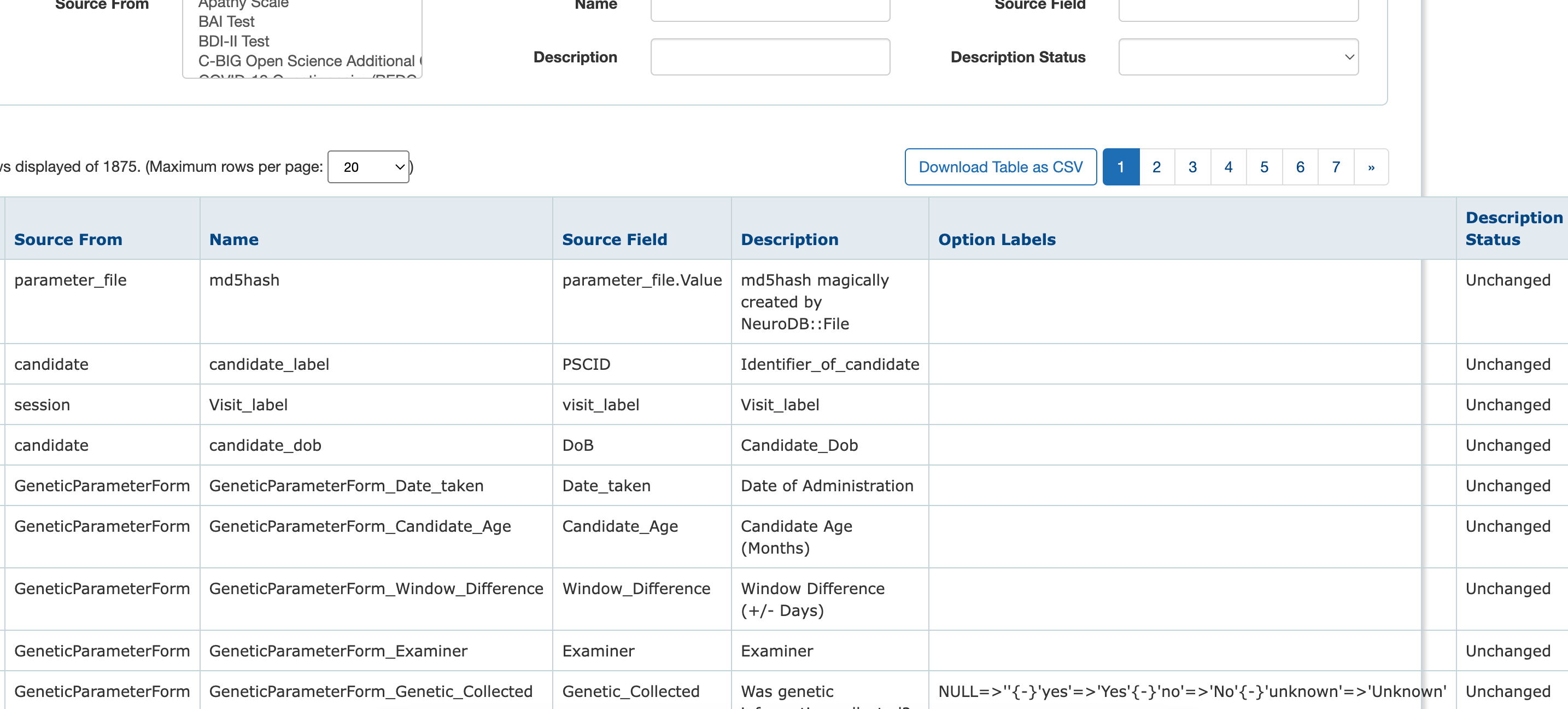This screenshot has height=709, width=1568.
Task: Go to page 2 of the table
Action: click(1156, 166)
